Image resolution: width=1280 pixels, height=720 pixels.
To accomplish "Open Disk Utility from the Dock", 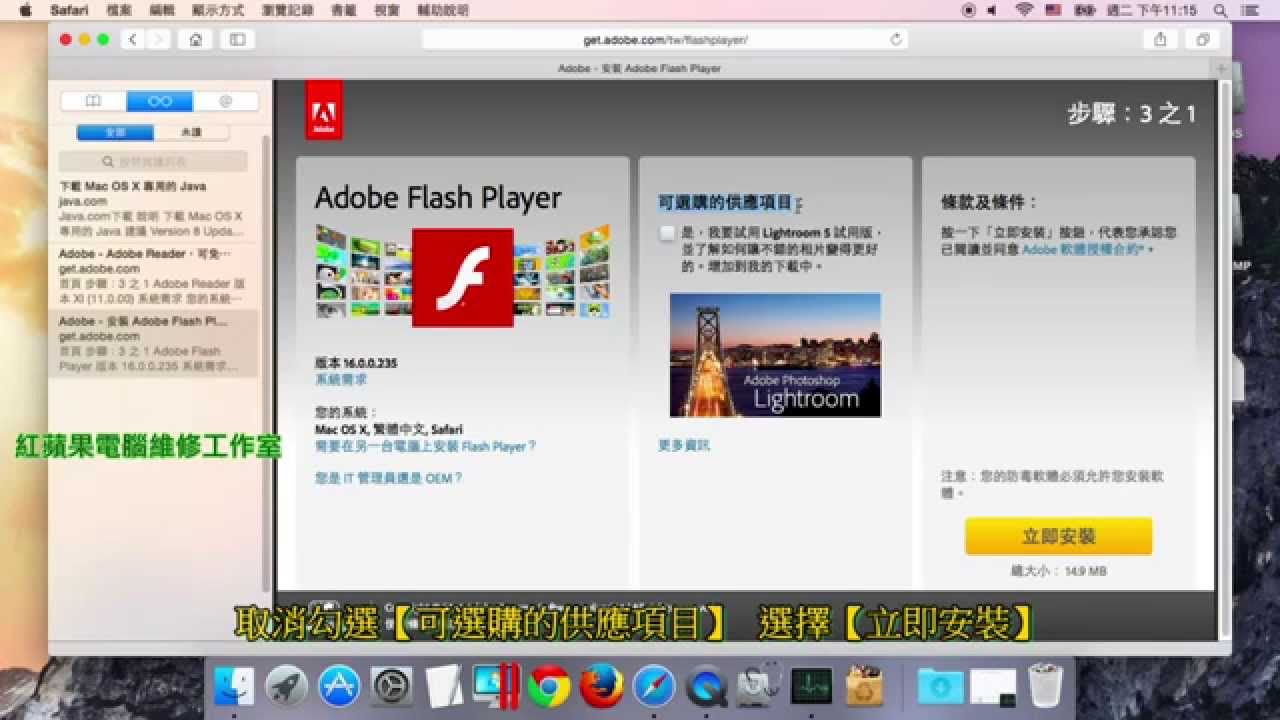I will (x=759, y=684).
